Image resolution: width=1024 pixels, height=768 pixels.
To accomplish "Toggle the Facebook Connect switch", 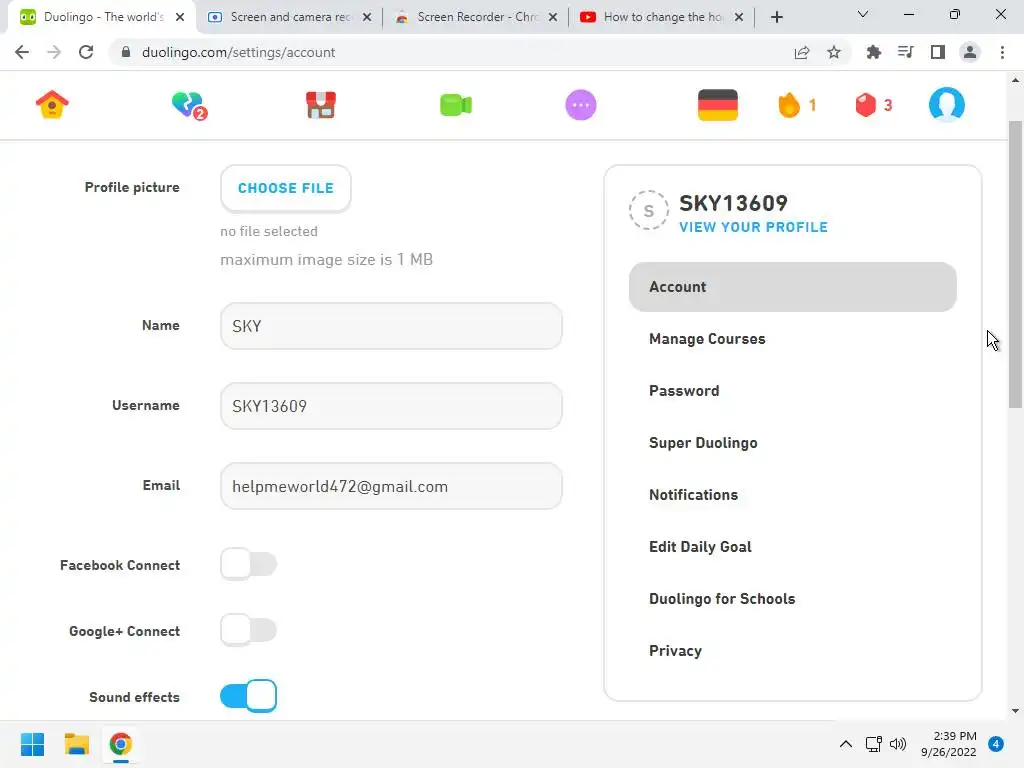I will (248, 564).
